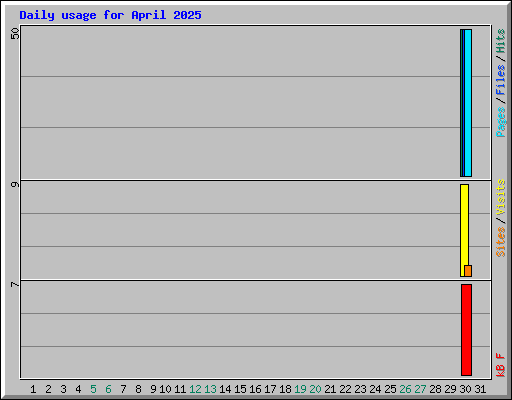
Task: Click the cyan Pages bar for day 30
Action: pyautogui.click(x=468, y=103)
